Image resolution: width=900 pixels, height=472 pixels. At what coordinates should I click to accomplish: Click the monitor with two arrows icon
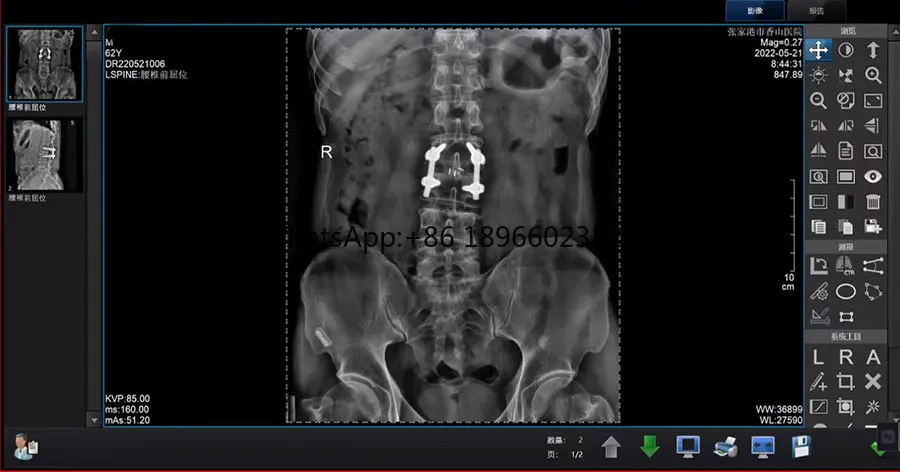coord(763,446)
